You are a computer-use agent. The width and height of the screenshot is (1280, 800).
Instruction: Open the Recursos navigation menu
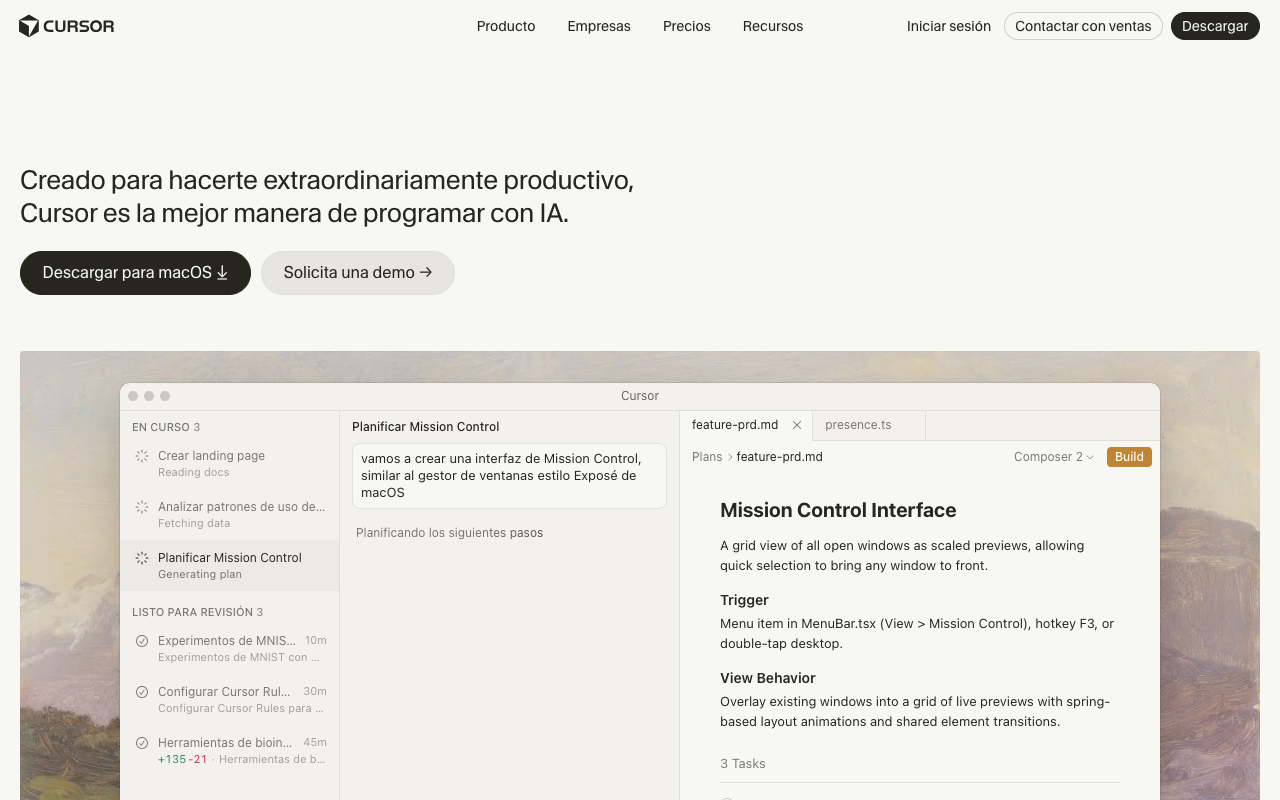click(772, 26)
